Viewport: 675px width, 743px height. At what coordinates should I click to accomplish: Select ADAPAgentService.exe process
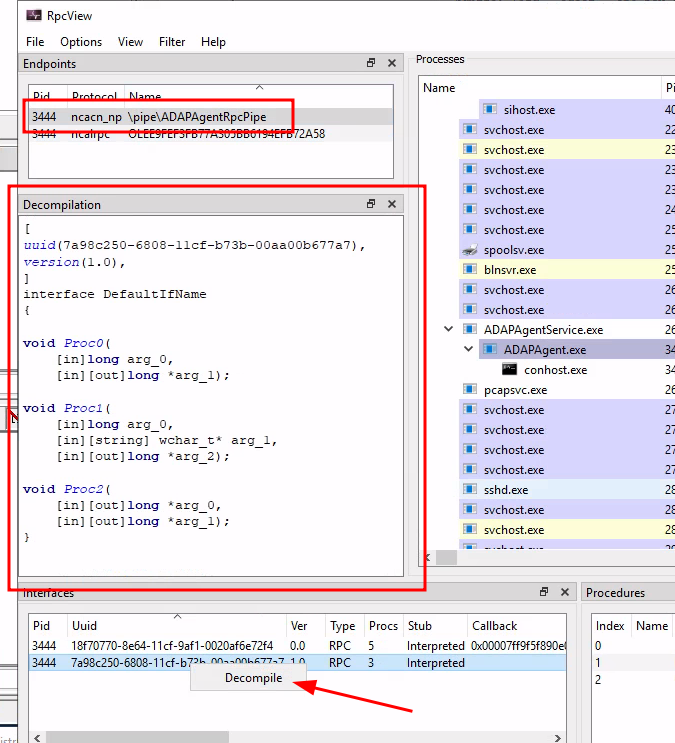pyautogui.click(x=543, y=330)
